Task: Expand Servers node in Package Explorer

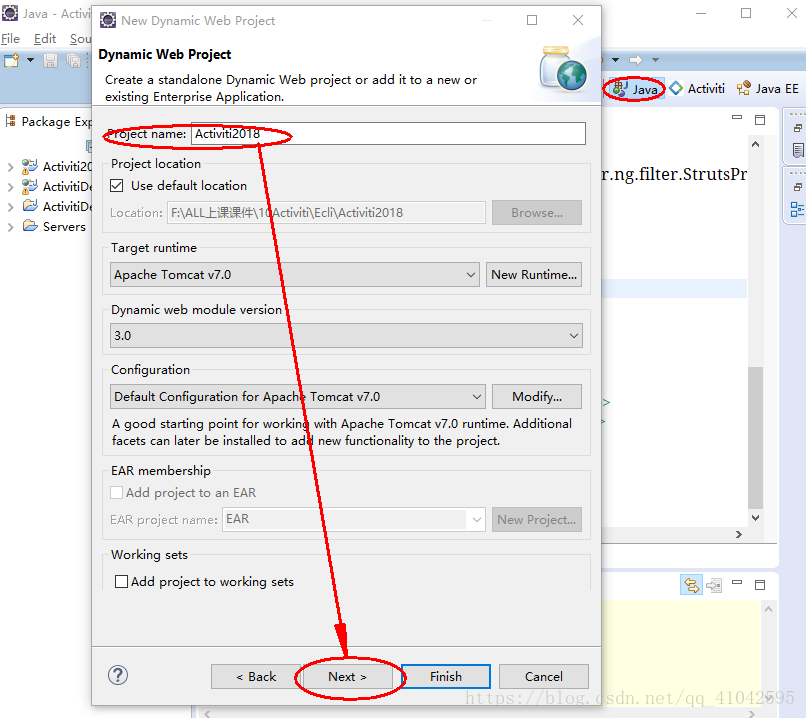Action: (x=10, y=227)
